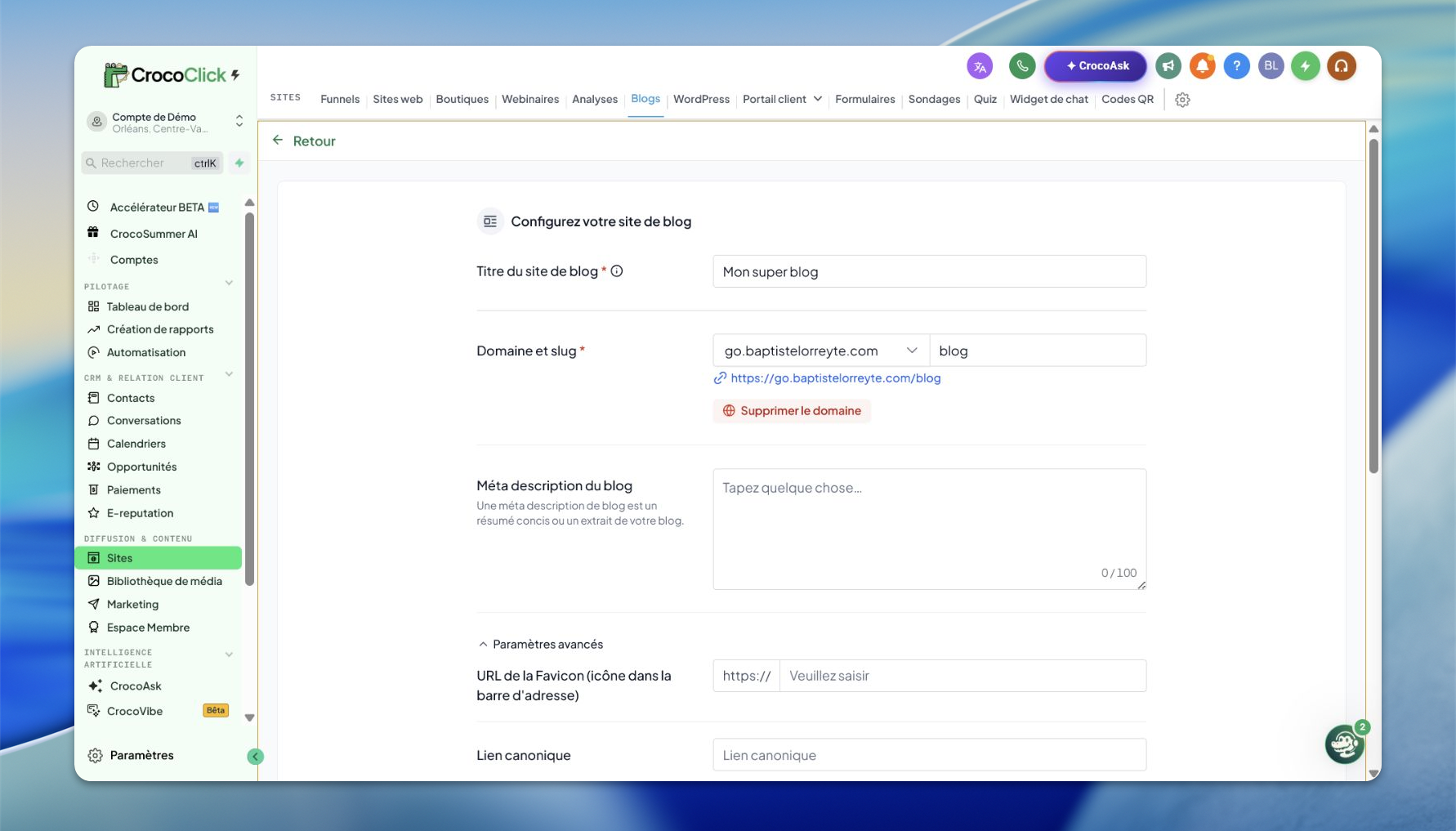Open the orange notifications bell
Screen dimensions: 1456x831
pyautogui.click(x=1203, y=66)
